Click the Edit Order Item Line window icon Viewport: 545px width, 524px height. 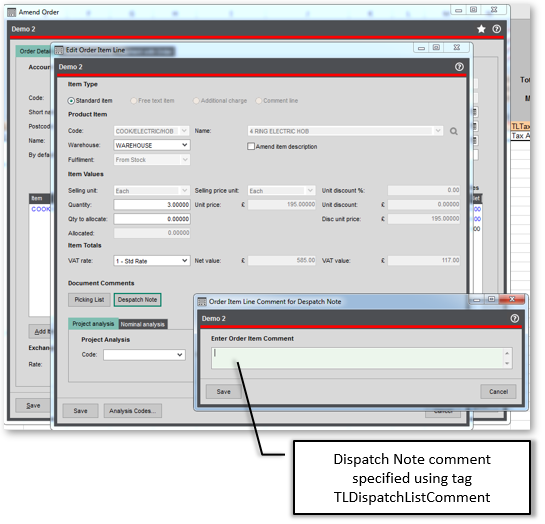tap(59, 50)
